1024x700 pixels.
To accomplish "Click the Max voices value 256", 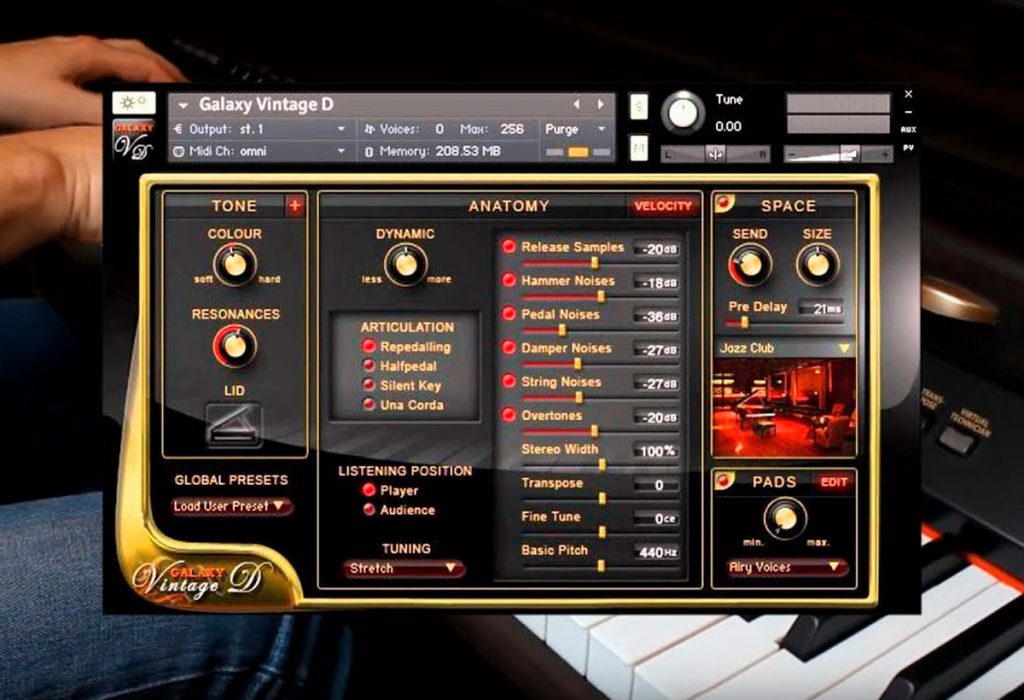I will (512, 129).
